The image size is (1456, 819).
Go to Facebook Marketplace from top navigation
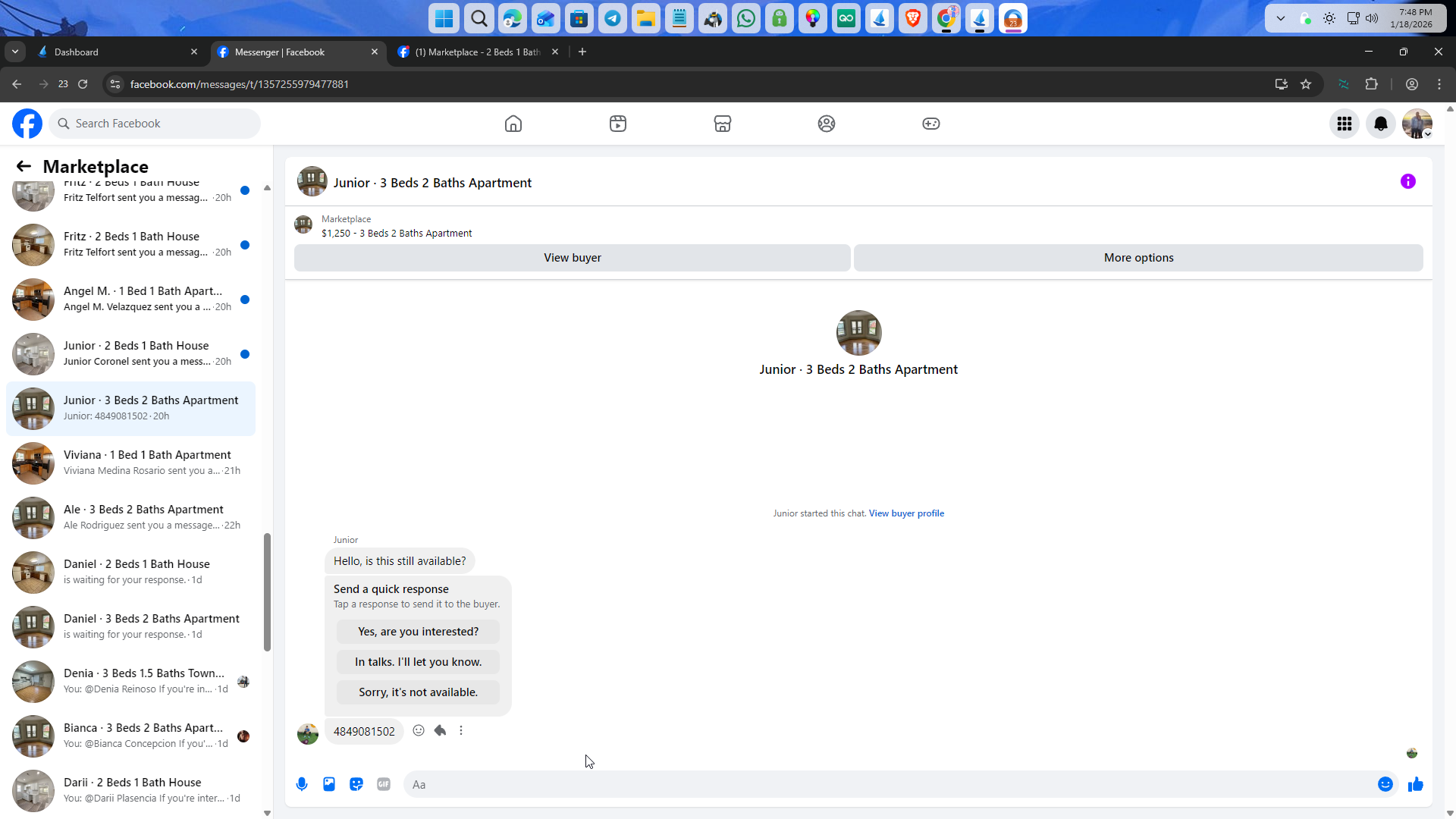pos(722,124)
